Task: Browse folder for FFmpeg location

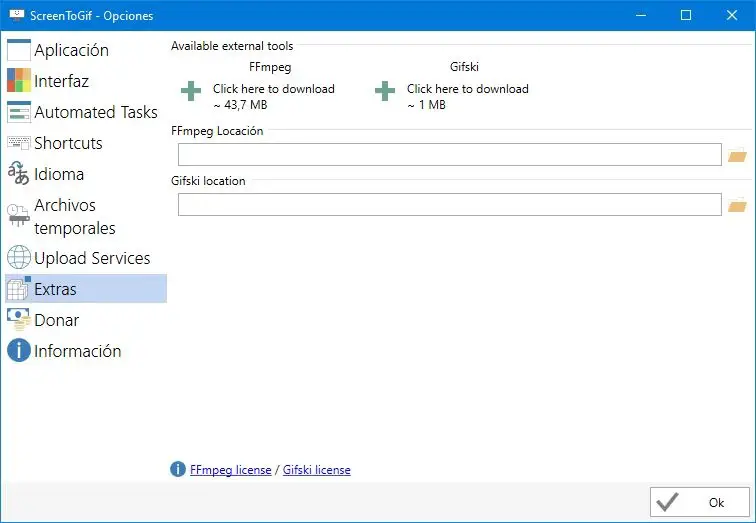Action: point(737,155)
